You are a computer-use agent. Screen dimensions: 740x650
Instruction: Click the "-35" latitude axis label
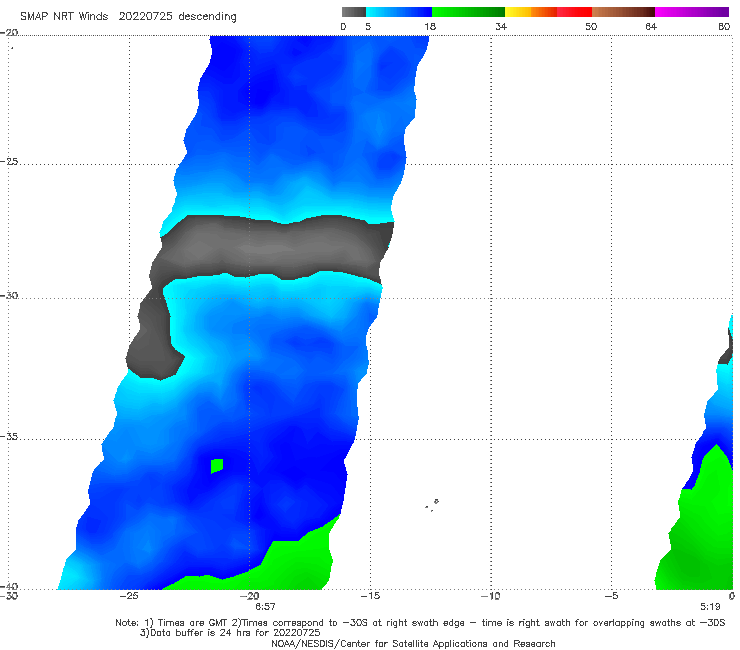coord(9,436)
